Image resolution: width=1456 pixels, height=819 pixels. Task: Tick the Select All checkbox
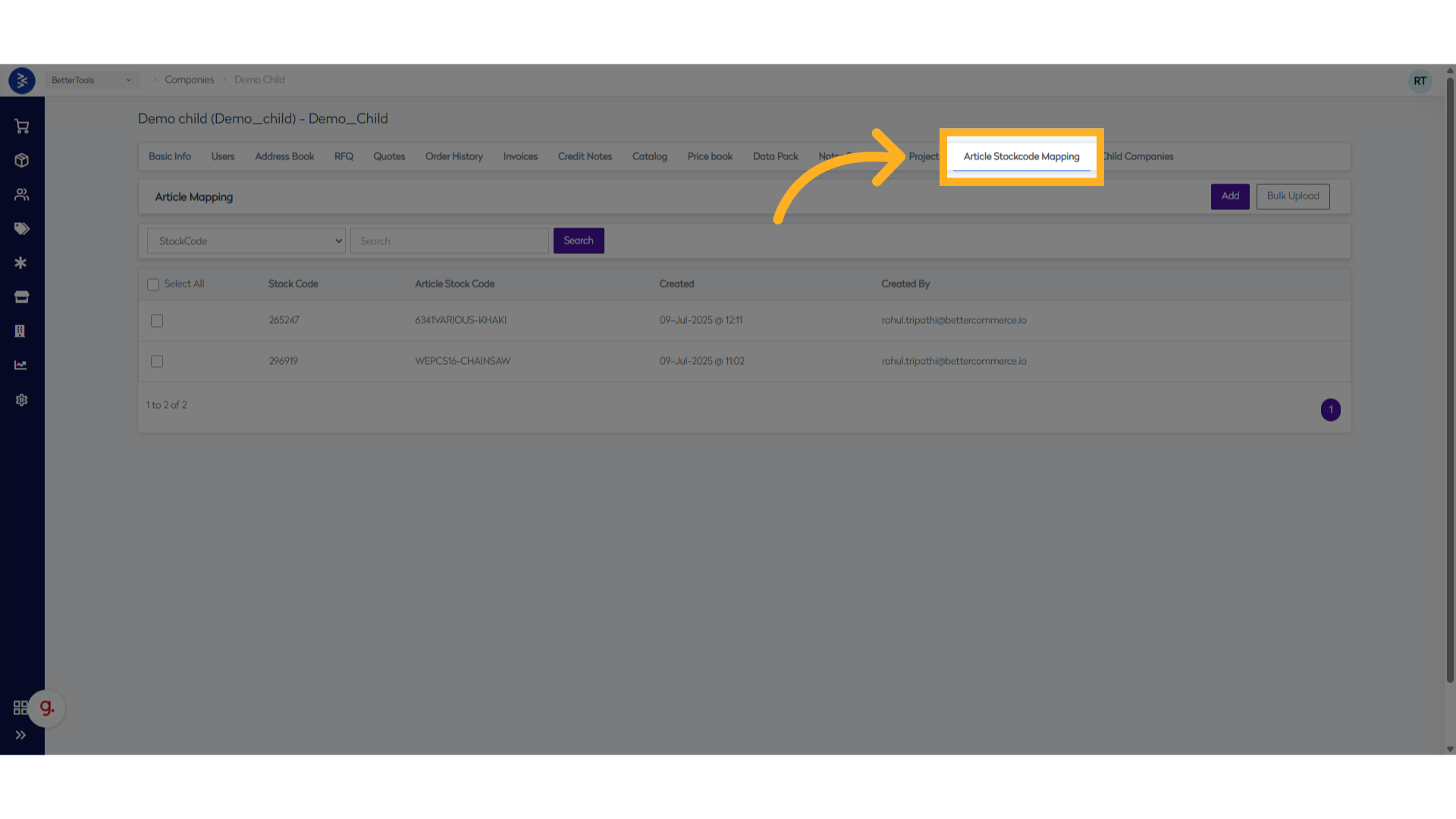(x=153, y=284)
